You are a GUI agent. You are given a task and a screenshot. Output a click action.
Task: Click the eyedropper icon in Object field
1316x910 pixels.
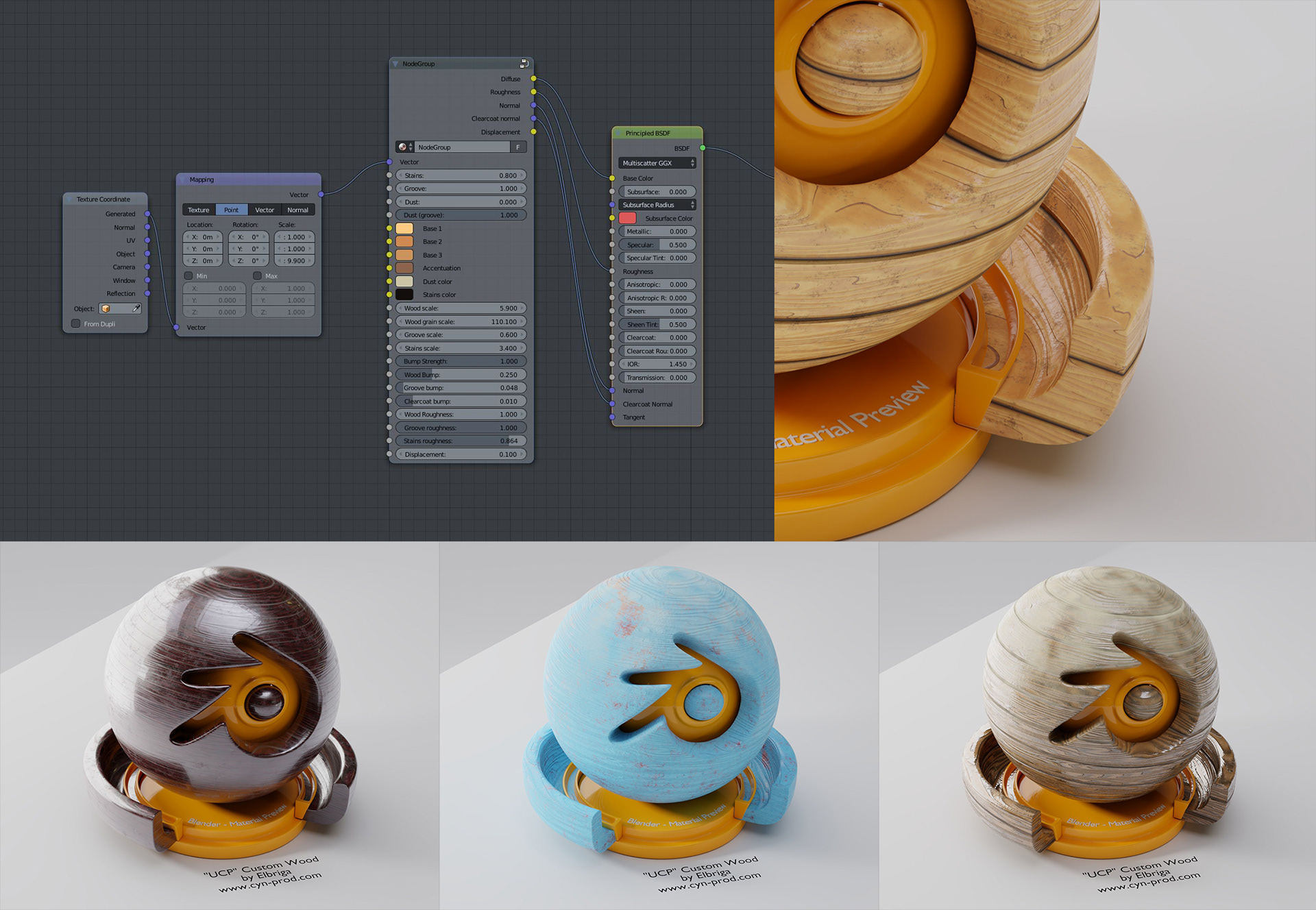point(136,309)
